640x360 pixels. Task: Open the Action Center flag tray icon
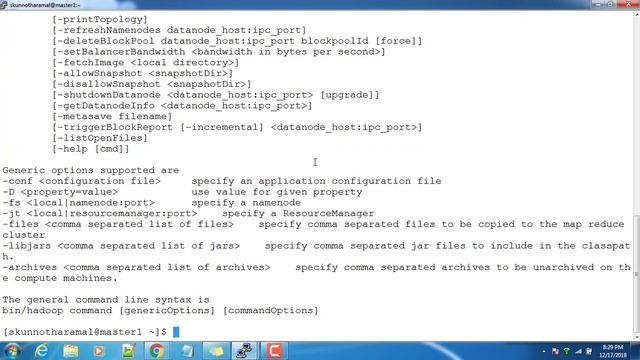555,351
